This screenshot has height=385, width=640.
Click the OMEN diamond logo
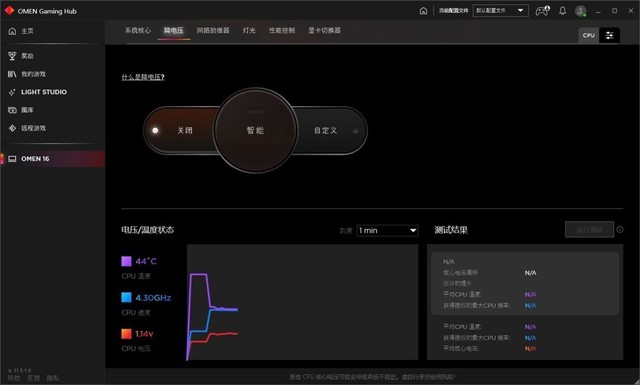tap(9, 11)
